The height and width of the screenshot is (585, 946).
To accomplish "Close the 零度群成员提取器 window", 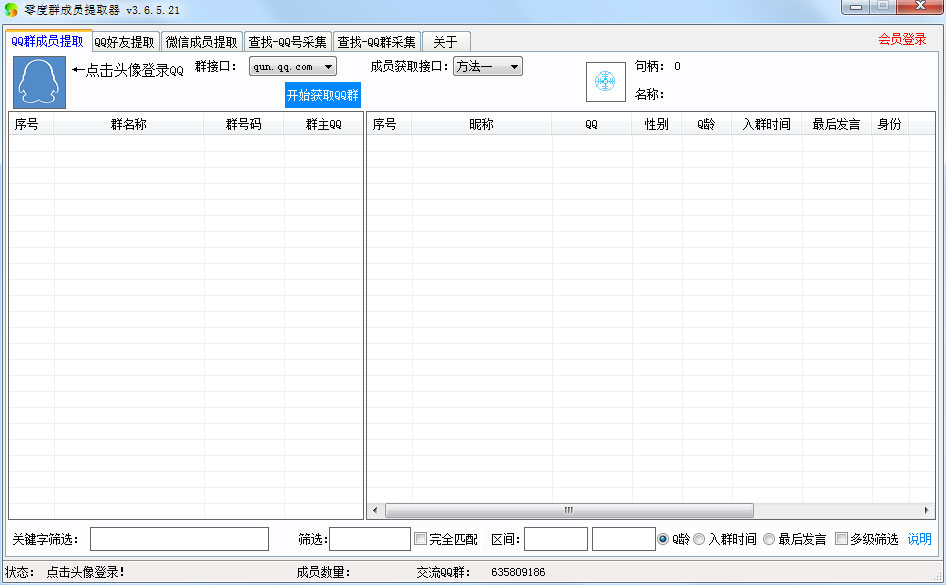I will pos(920,7).
